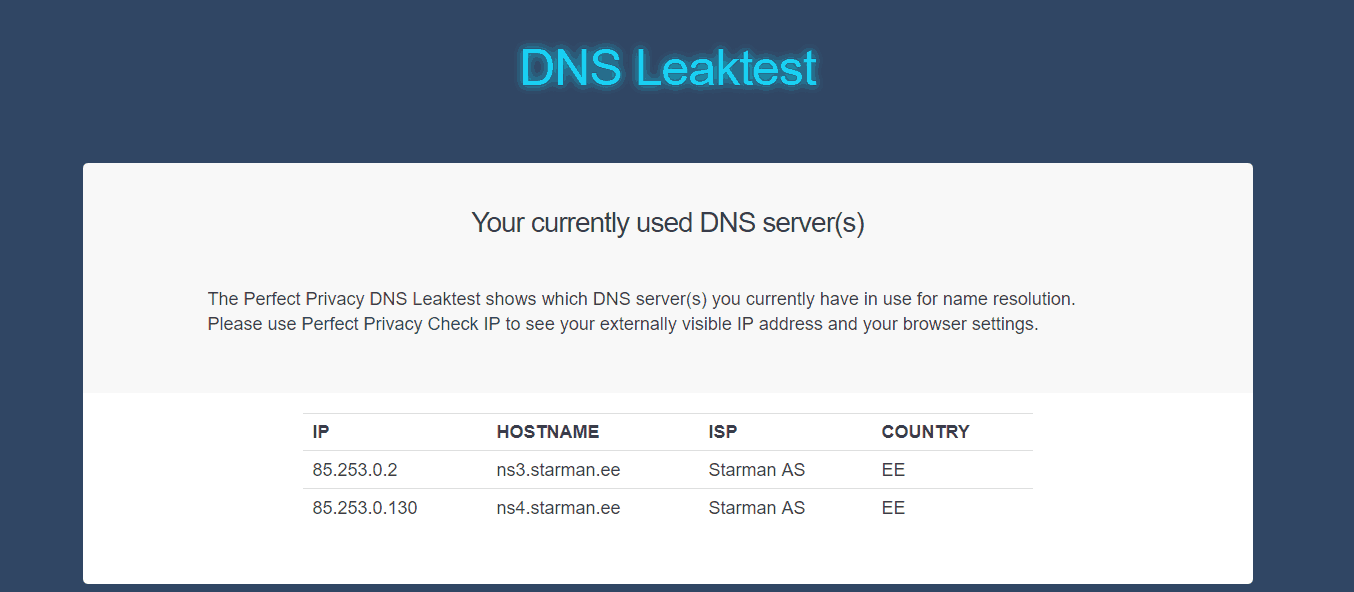Select the IP column header
The width and height of the screenshot is (1354, 592).
point(319,432)
